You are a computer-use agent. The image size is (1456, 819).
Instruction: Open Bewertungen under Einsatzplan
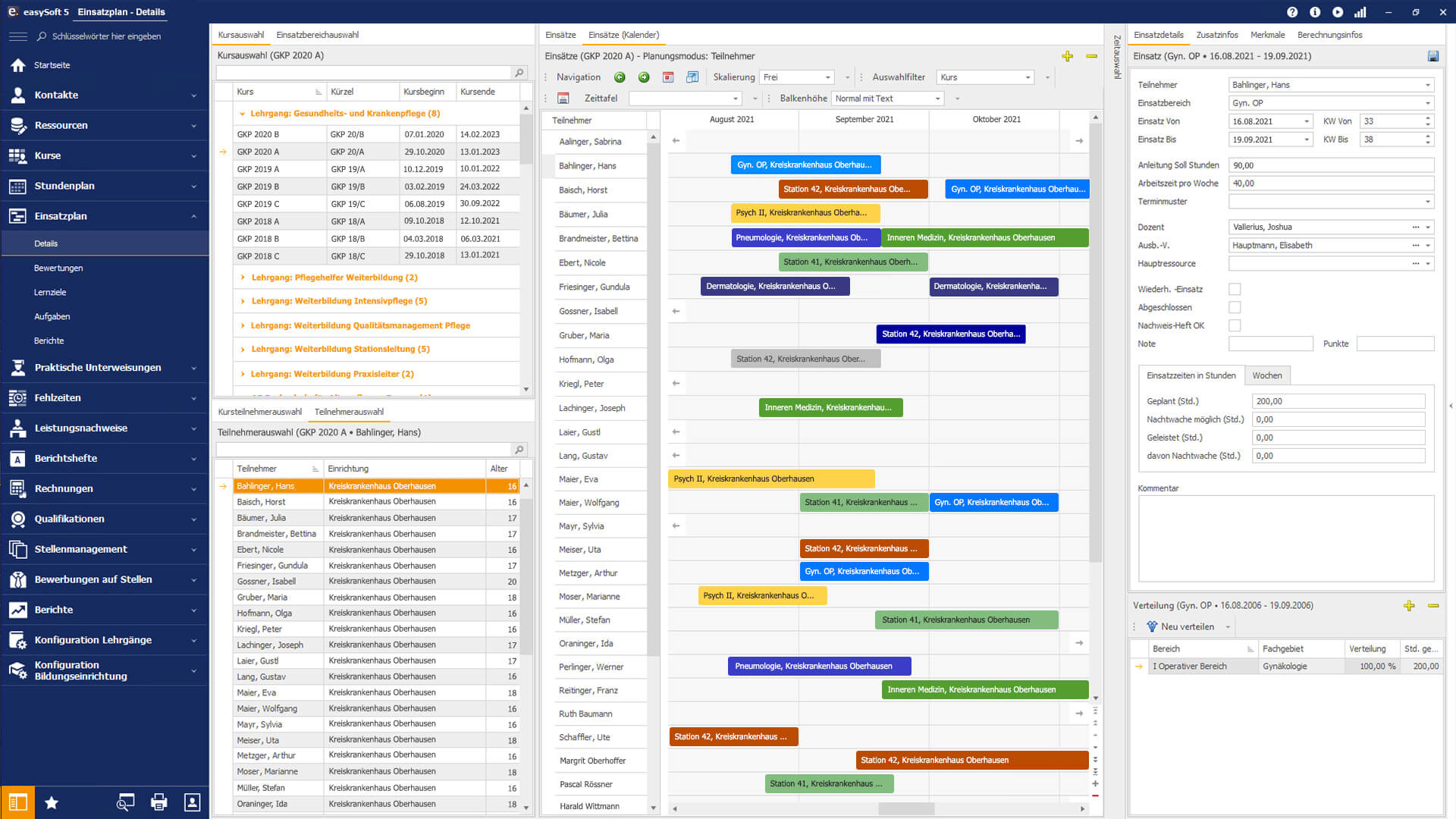point(58,268)
